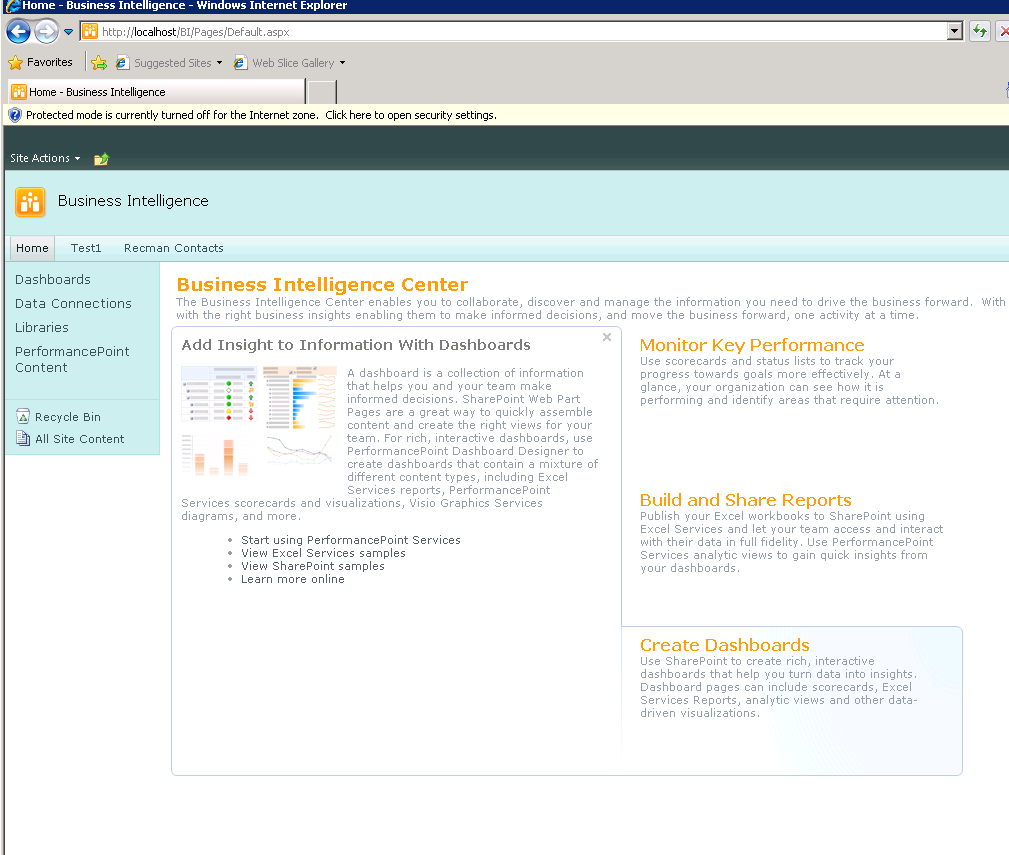The image size is (1009, 855).
Task: Click the Internet Explorer title bar icon
Action: [x=12, y=6]
